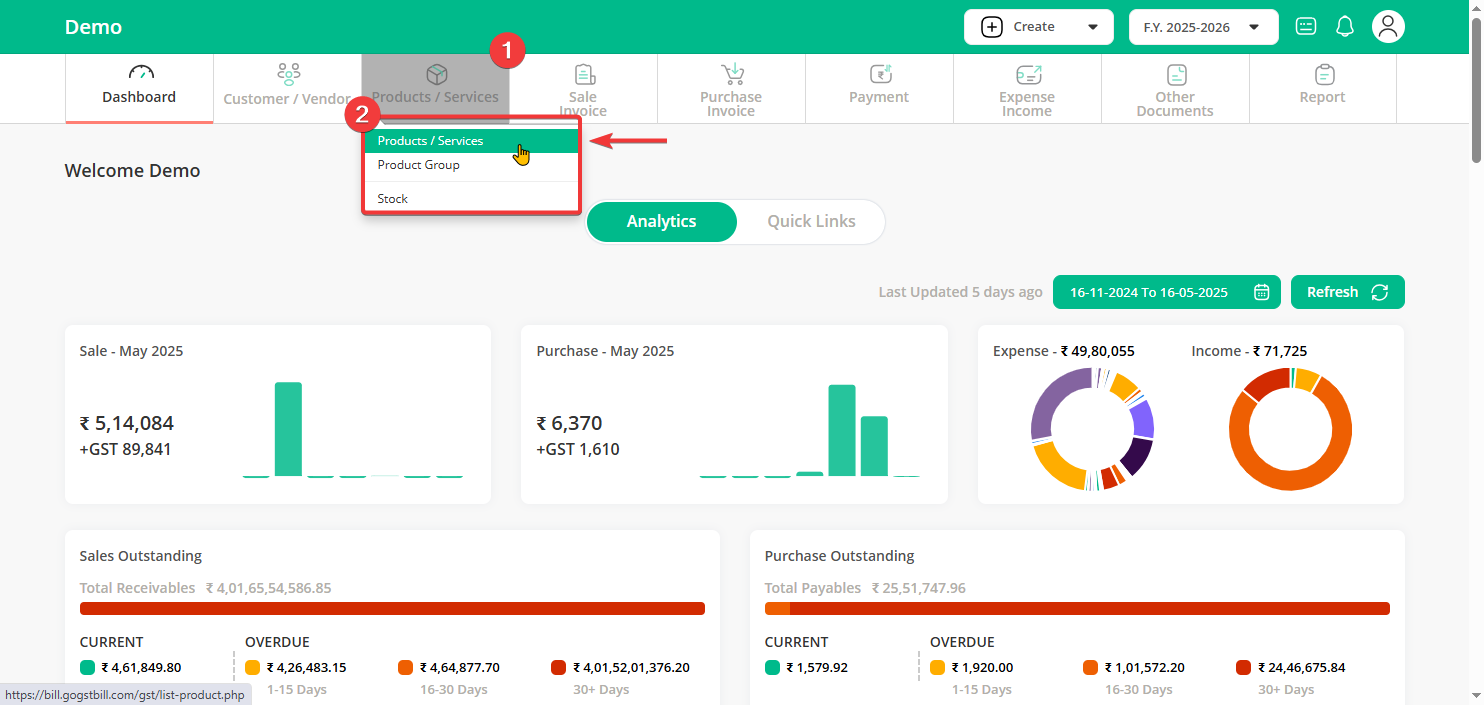Open the Report clipboard icon
The image size is (1484, 705).
tap(1323, 75)
